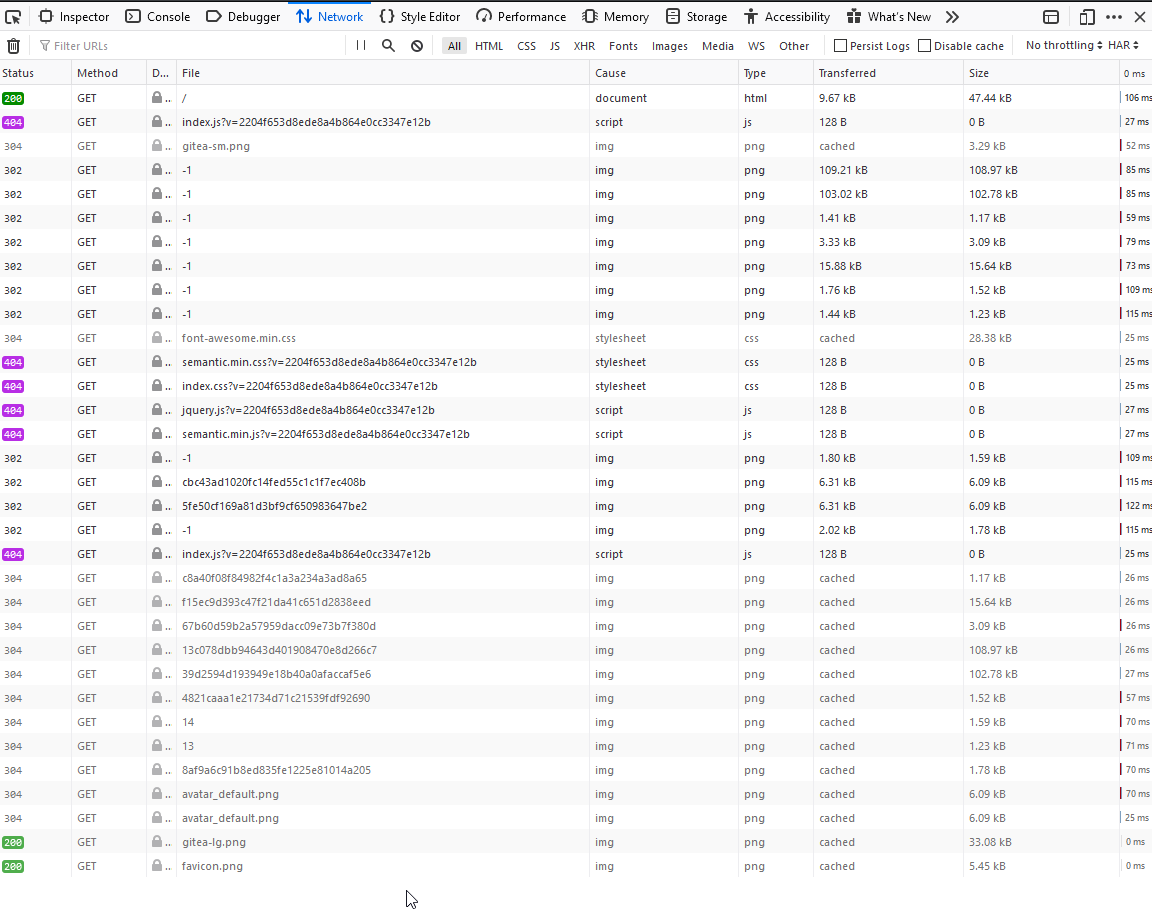Activate the element picker icon

[x=13, y=16]
